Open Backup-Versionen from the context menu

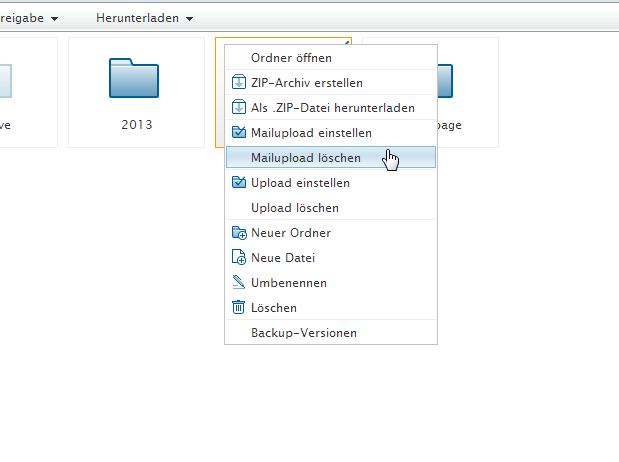[304, 333]
